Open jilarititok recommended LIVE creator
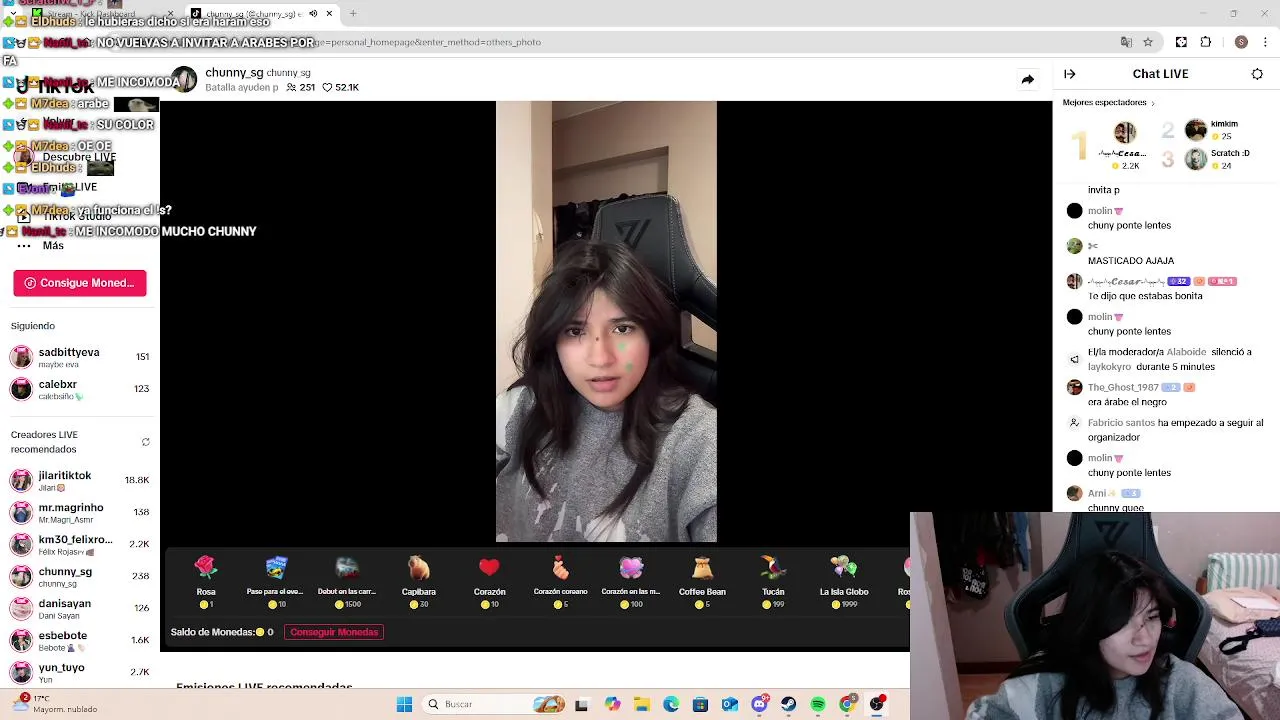 [x=79, y=480]
